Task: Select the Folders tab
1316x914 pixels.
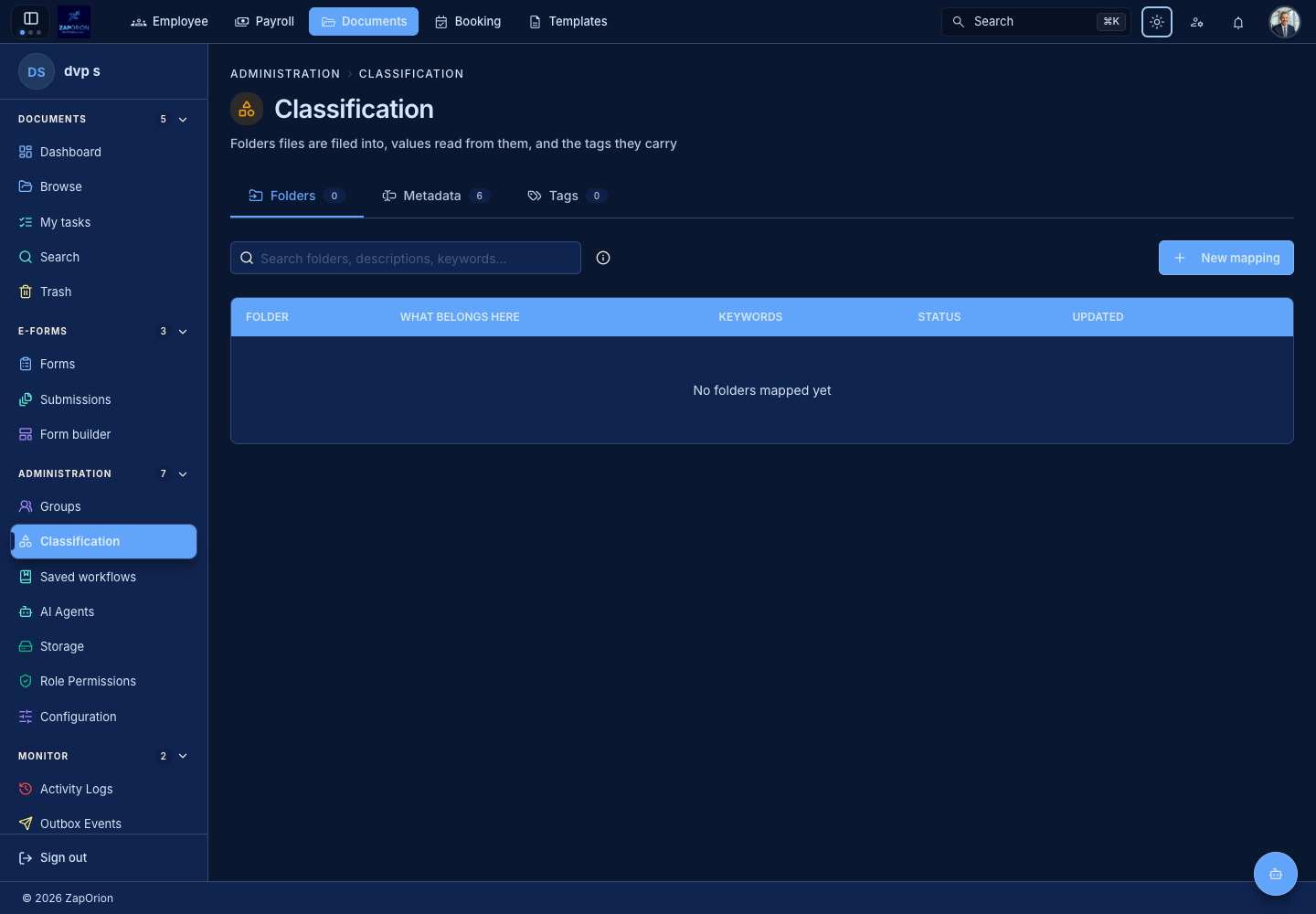Action: coord(297,196)
